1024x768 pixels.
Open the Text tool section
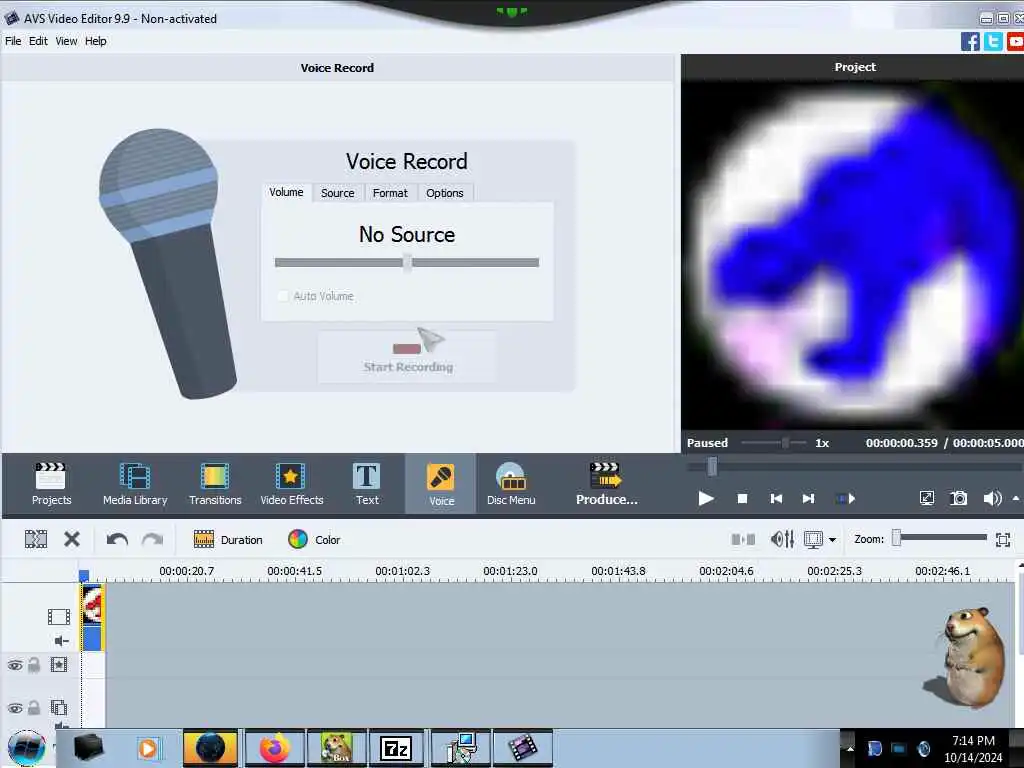pyautogui.click(x=366, y=483)
